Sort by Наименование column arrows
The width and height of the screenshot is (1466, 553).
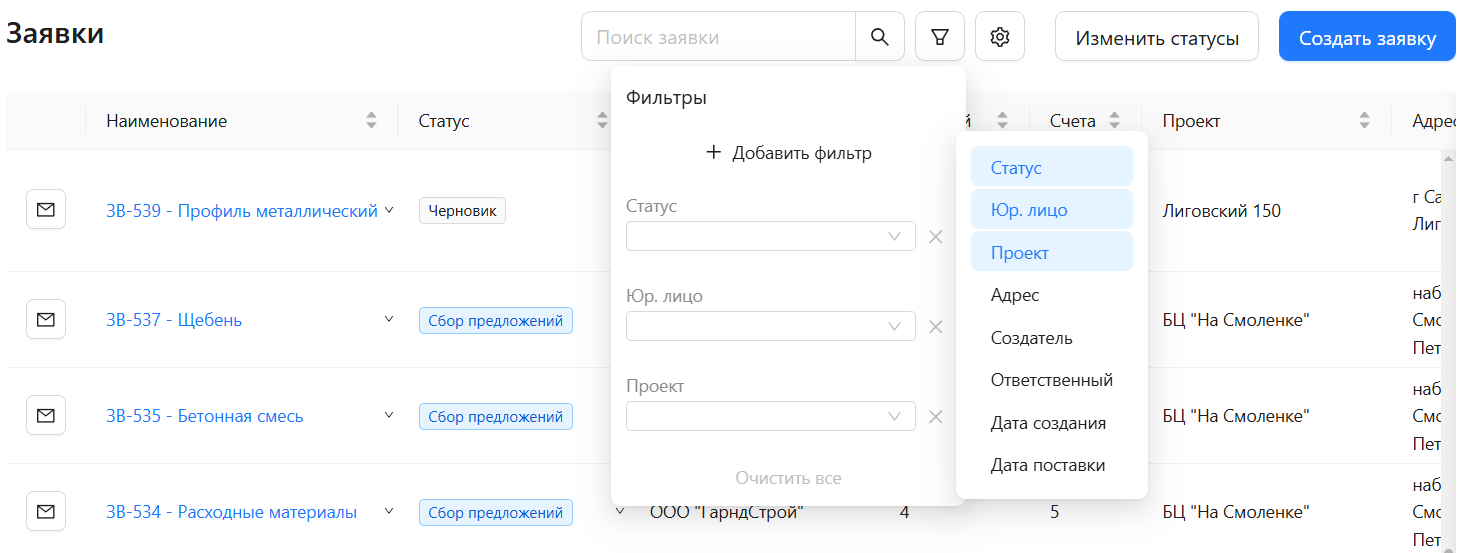pos(371,121)
